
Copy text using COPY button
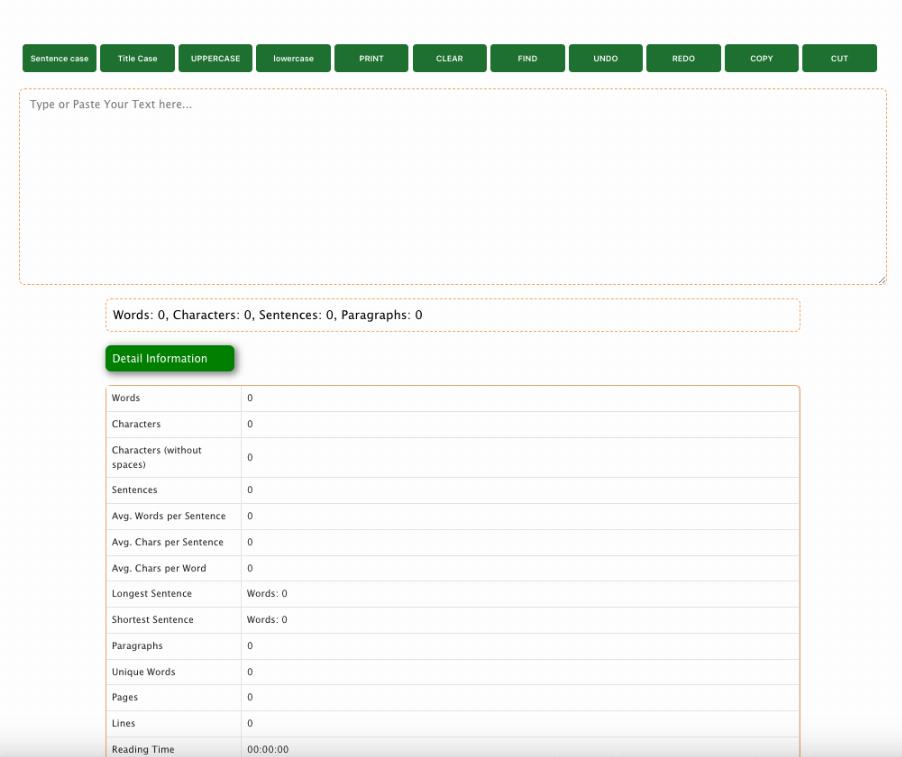click(x=761, y=59)
